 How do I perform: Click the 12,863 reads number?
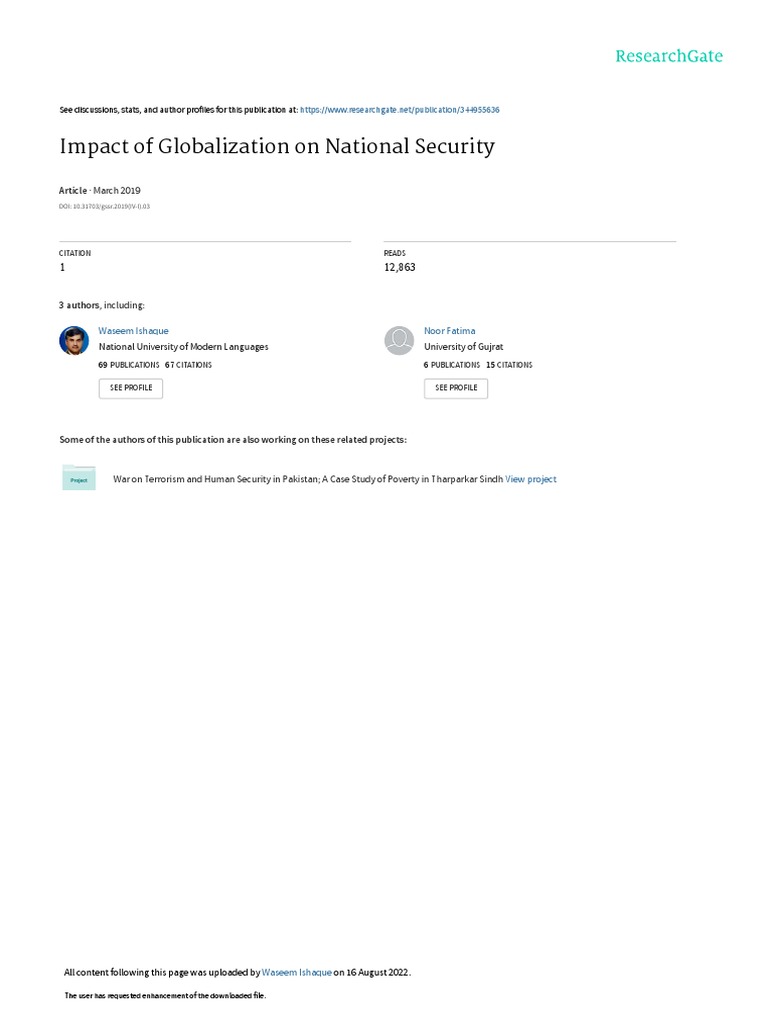point(399,268)
